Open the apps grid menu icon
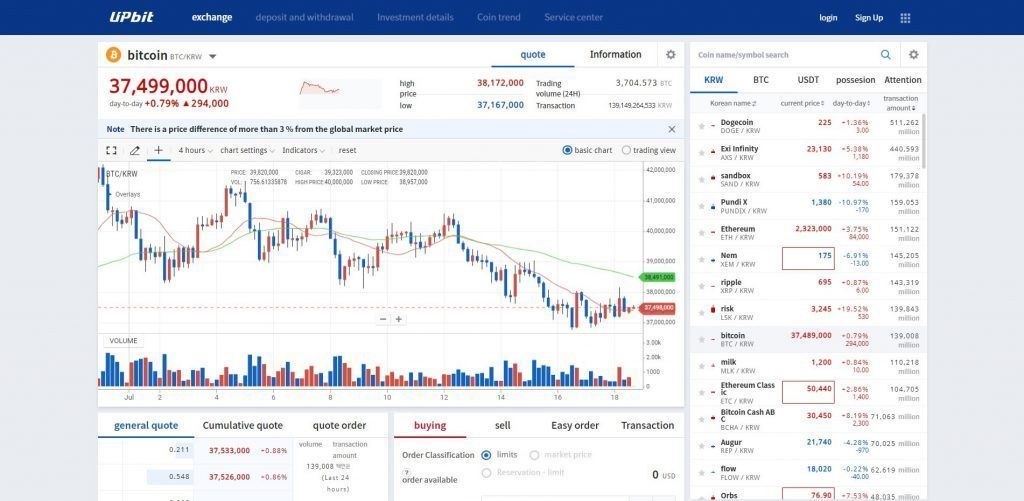 tap(905, 18)
